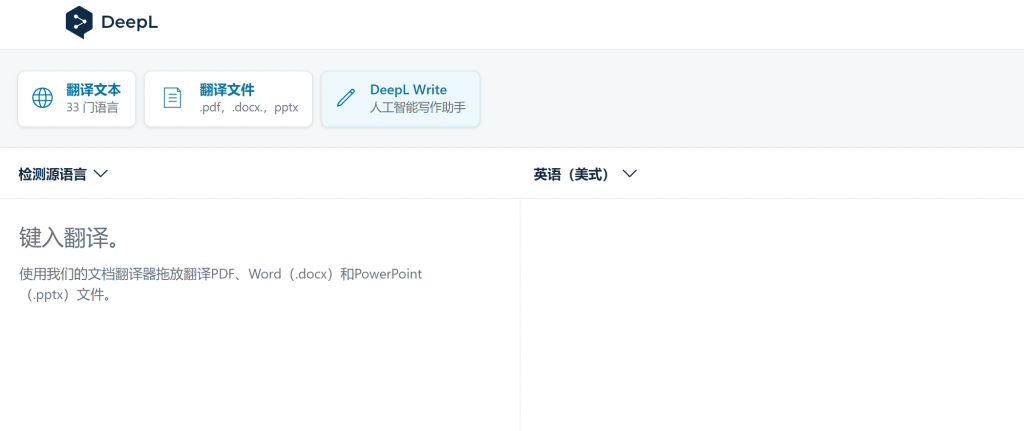
Task: Click the 33 门语言 subtitle text
Action: coord(92,108)
